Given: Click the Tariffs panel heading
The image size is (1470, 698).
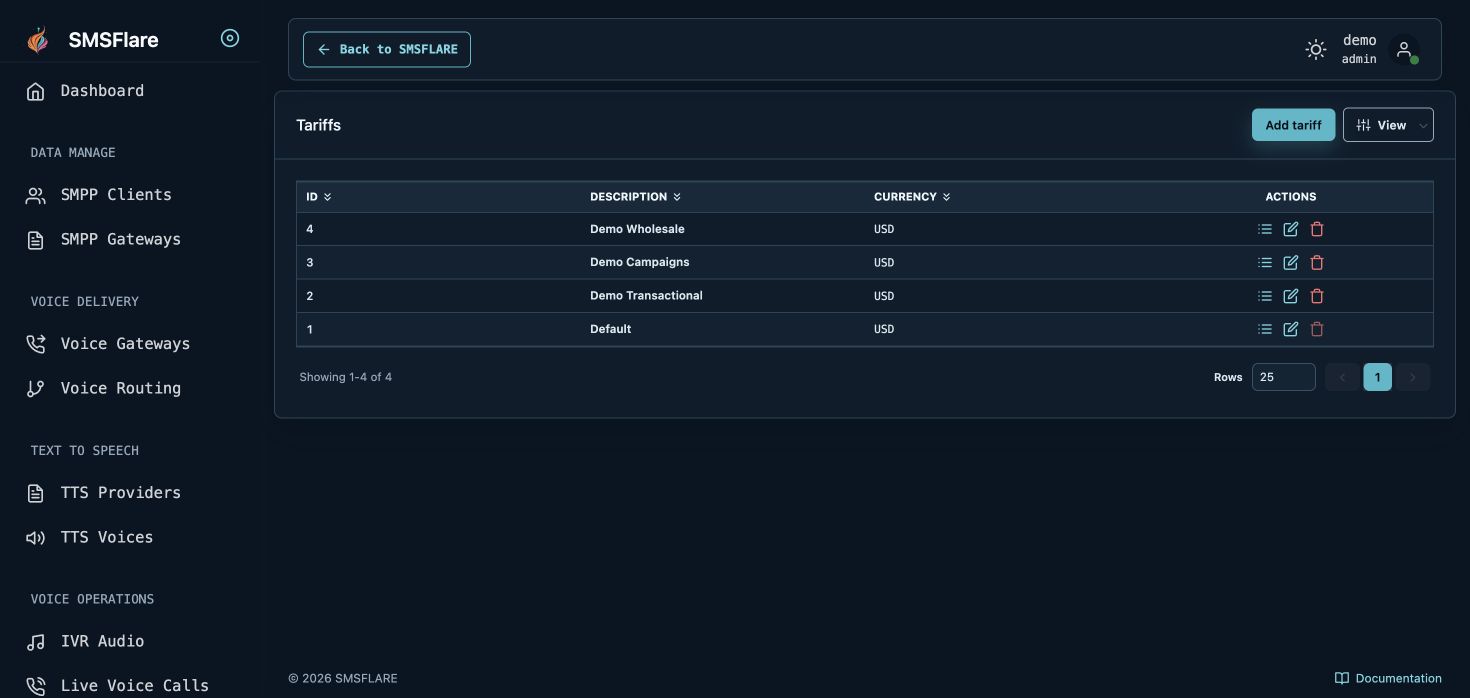Looking at the screenshot, I should 319,125.
